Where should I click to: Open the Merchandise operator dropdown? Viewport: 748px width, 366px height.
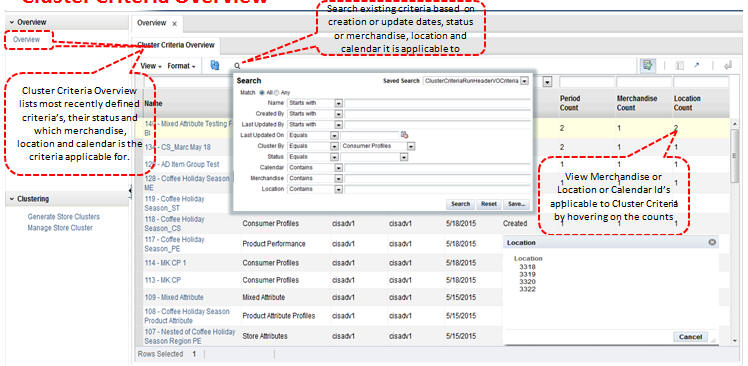click(x=338, y=178)
